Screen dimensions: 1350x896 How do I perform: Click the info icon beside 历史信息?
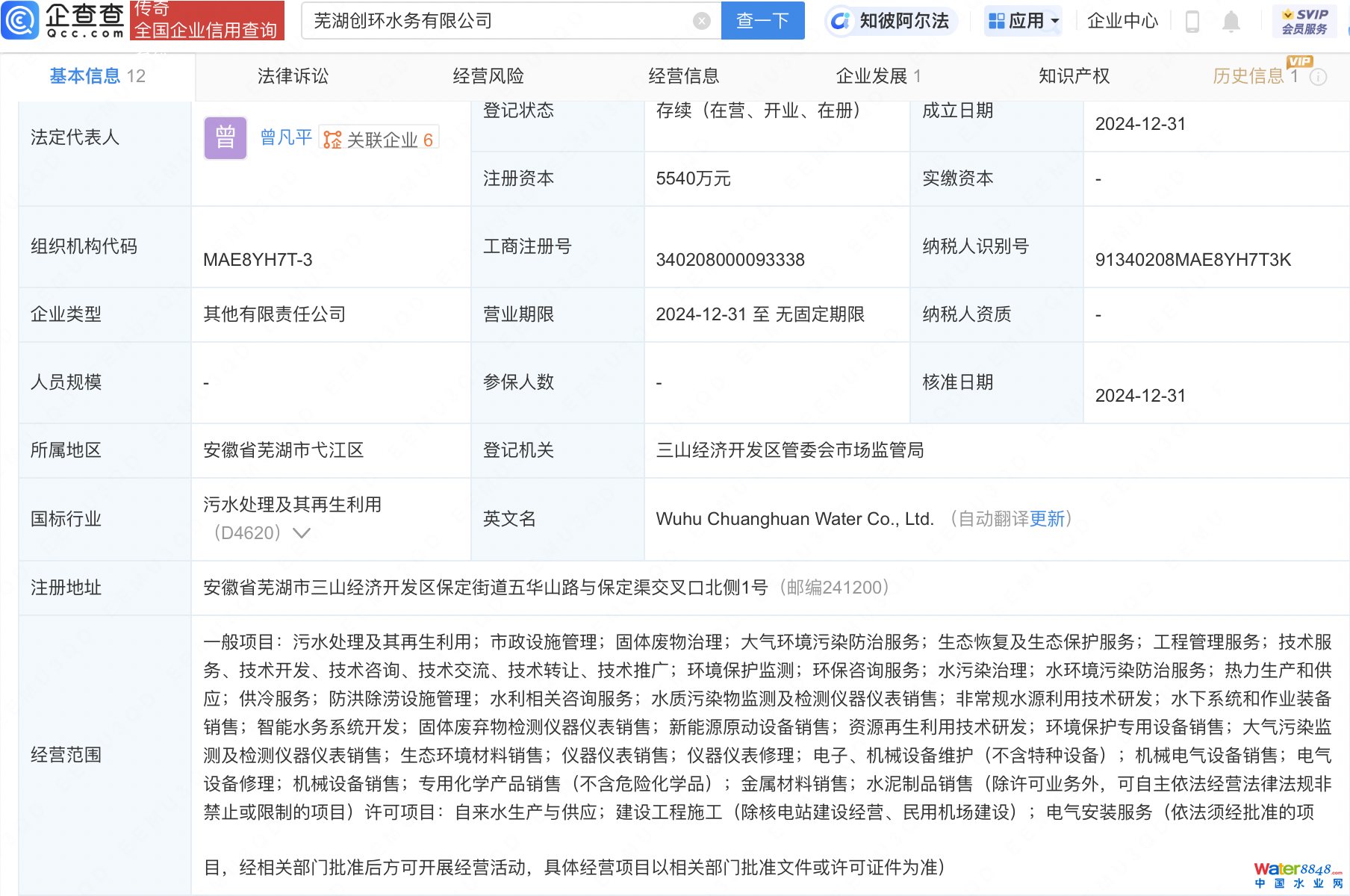click(1319, 77)
